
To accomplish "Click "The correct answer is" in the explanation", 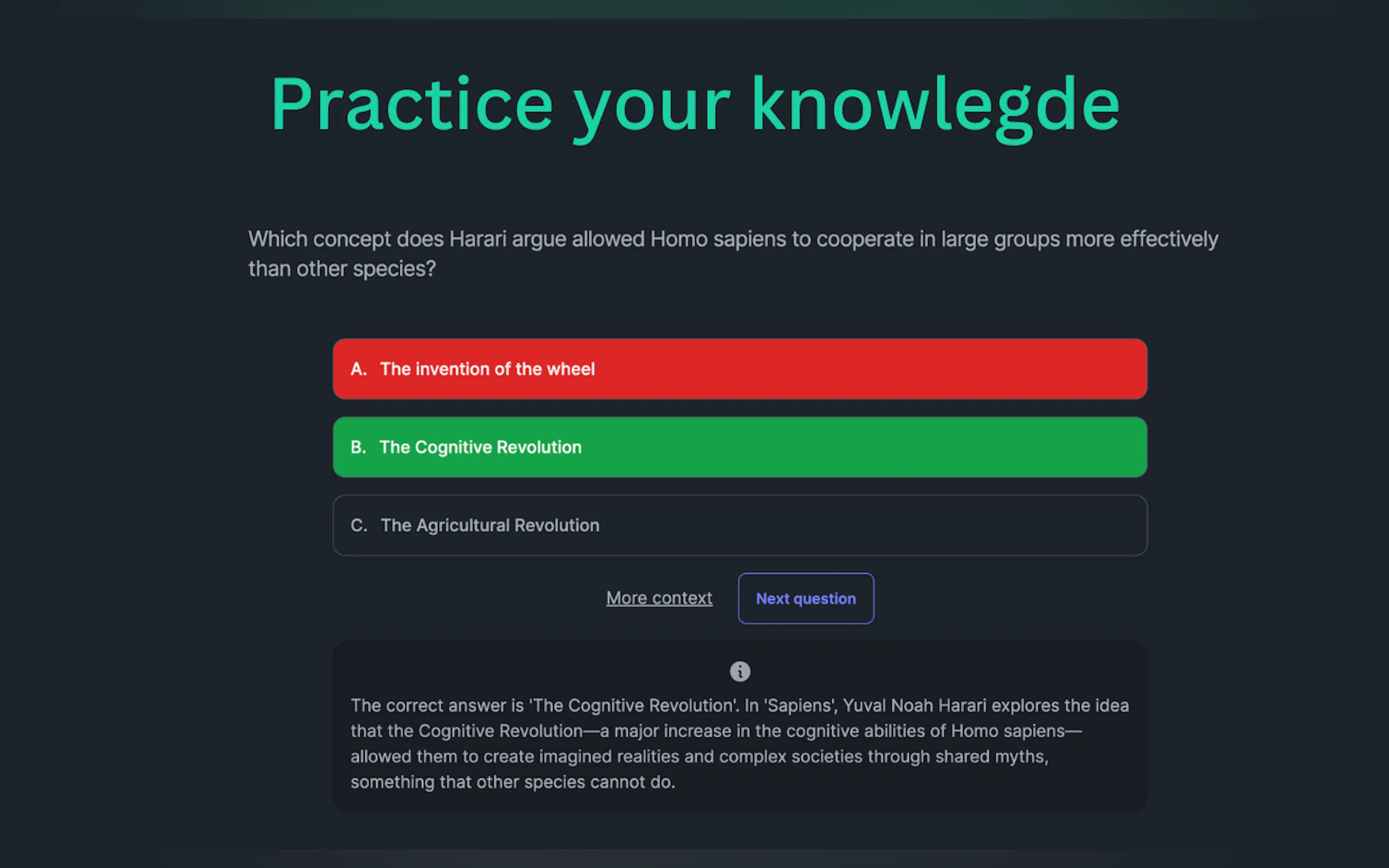I will tap(436, 705).
